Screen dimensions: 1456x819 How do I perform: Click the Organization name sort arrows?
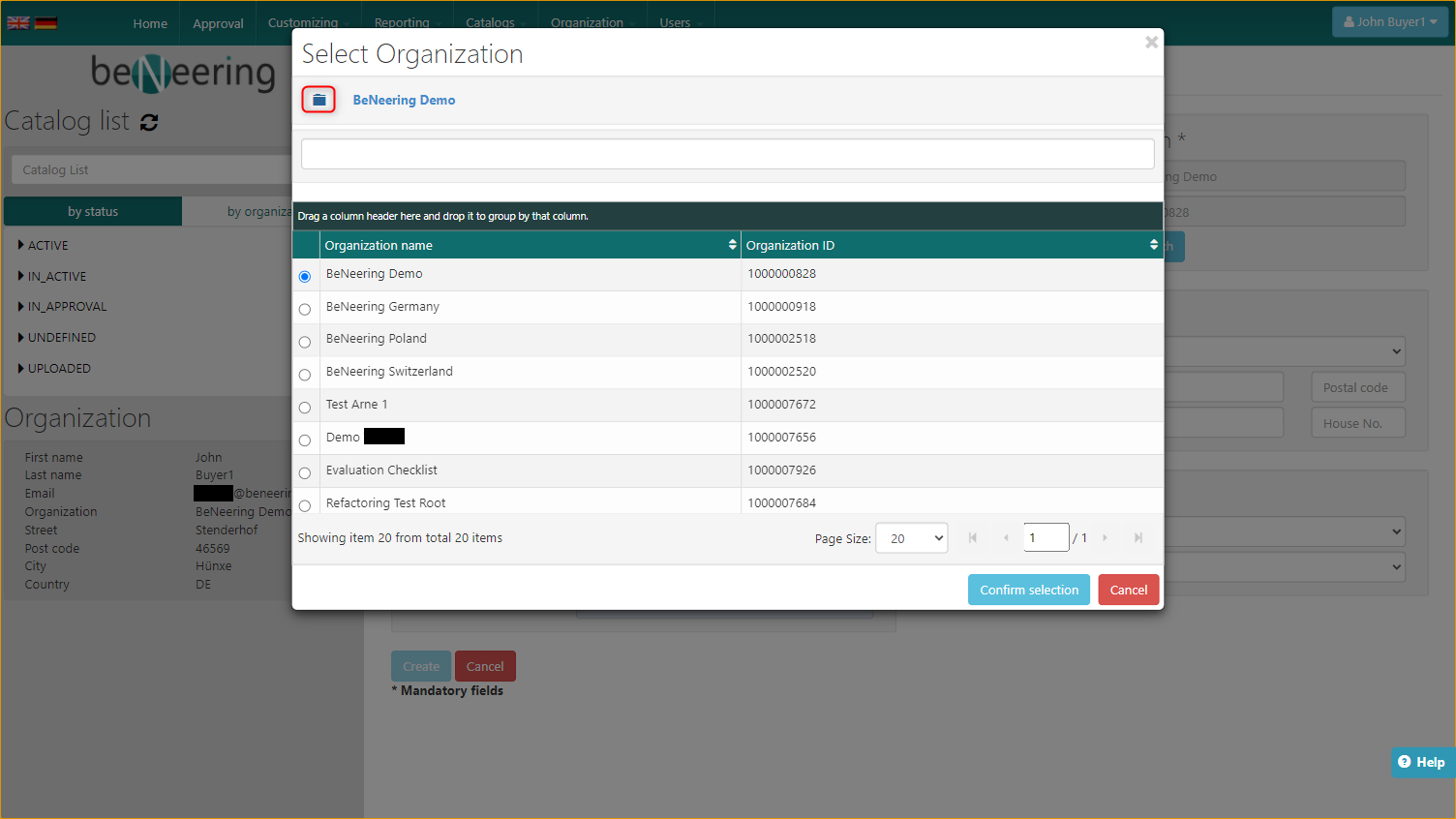[732, 245]
